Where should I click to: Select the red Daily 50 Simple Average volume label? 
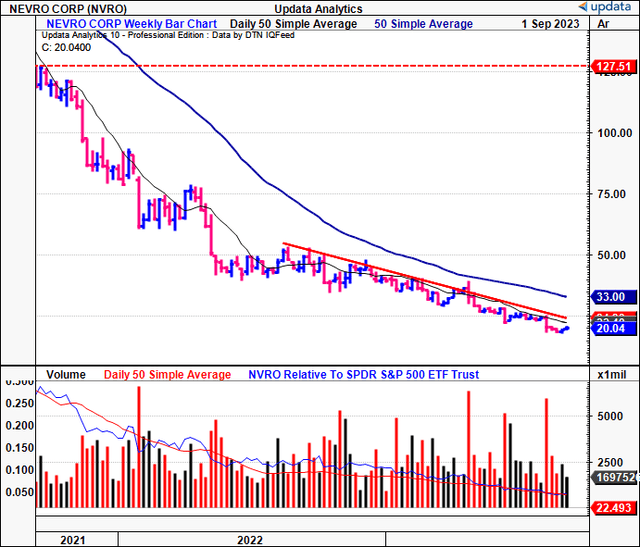tap(167, 374)
